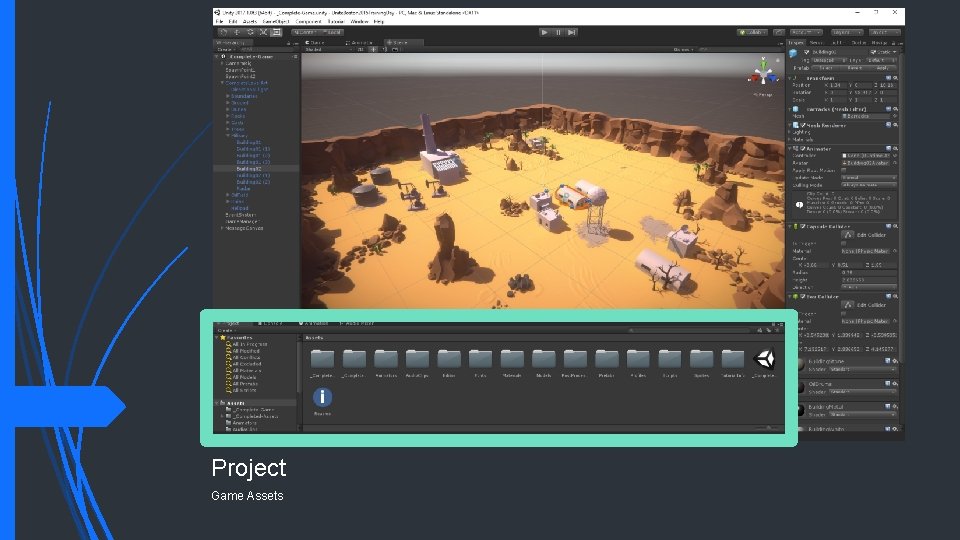The height and width of the screenshot is (540, 960).
Task: Click the Step frame button
Action: [x=572, y=32]
